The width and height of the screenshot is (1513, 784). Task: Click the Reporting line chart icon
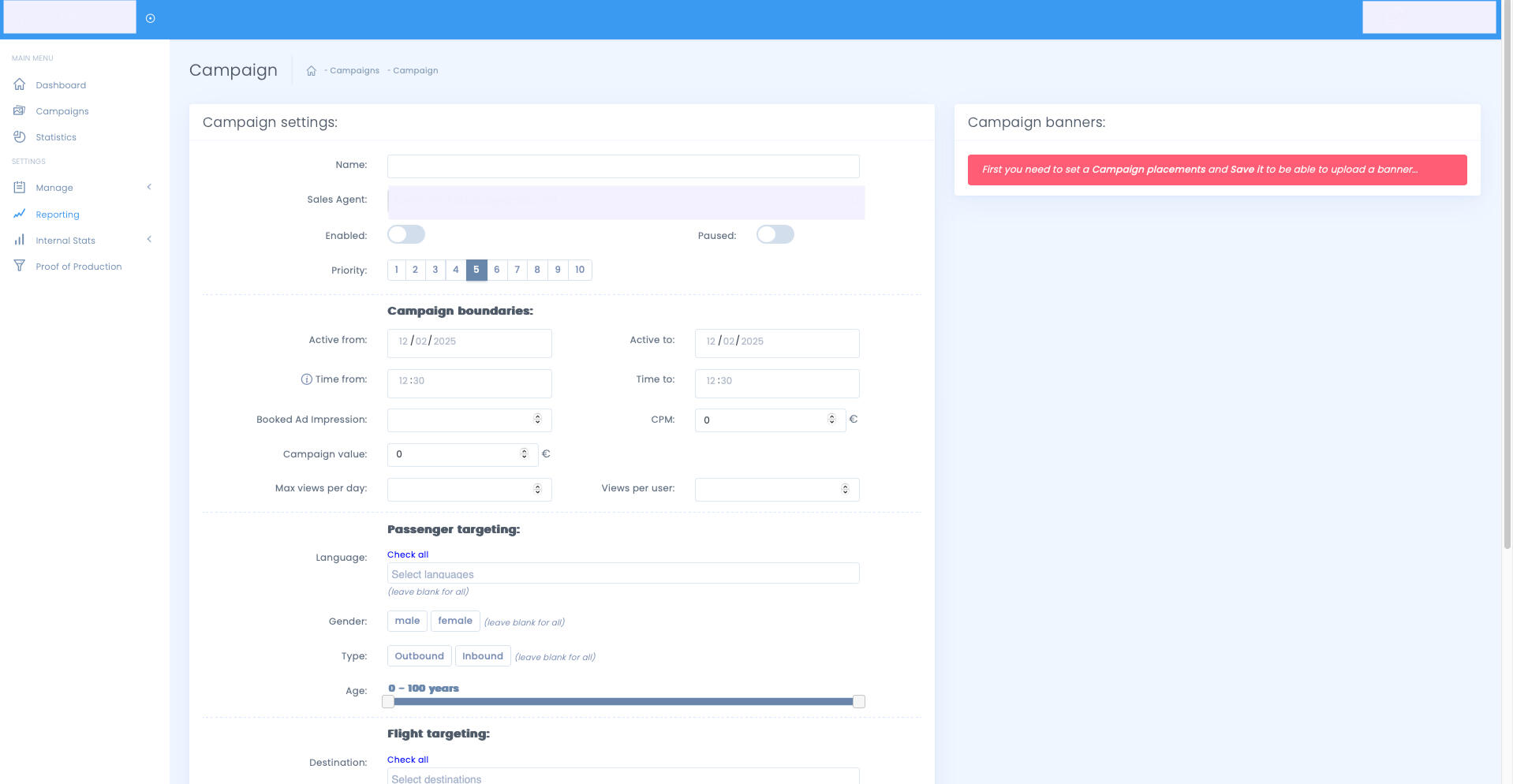[20, 214]
